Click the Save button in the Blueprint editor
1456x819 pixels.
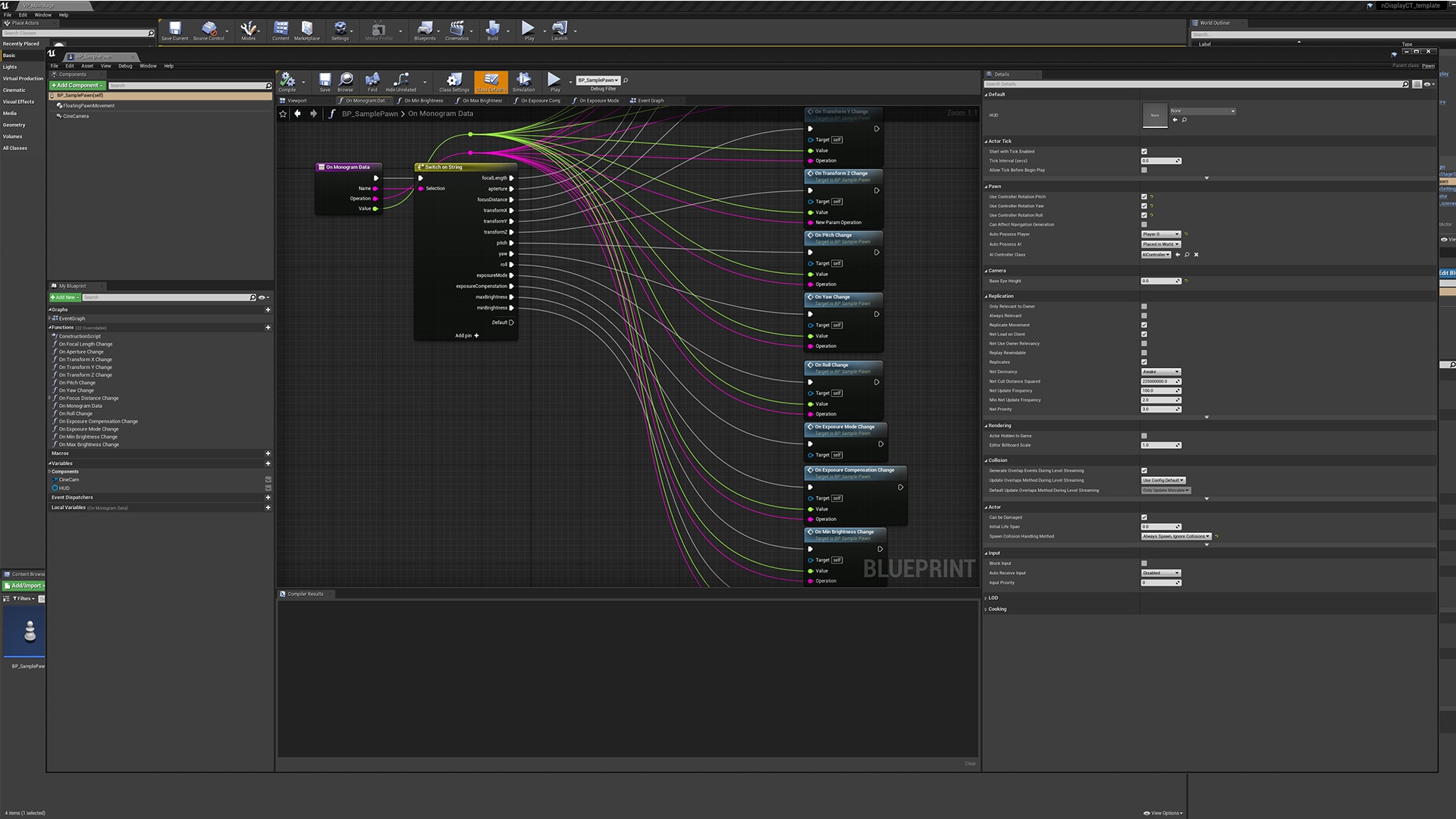(x=325, y=82)
